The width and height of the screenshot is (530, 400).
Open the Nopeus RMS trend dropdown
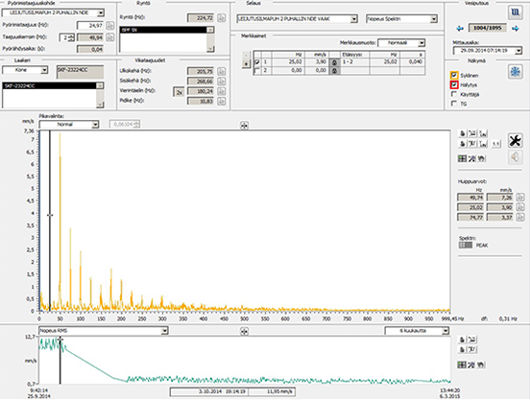tap(103, 330)
